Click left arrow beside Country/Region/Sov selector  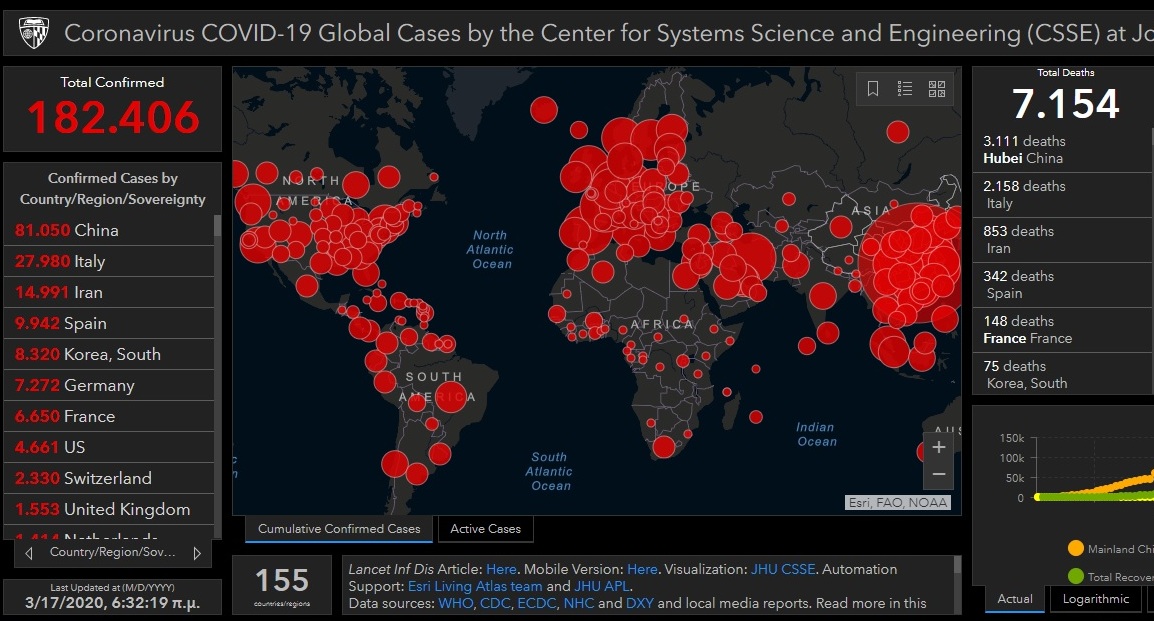[x=29, y=553]
